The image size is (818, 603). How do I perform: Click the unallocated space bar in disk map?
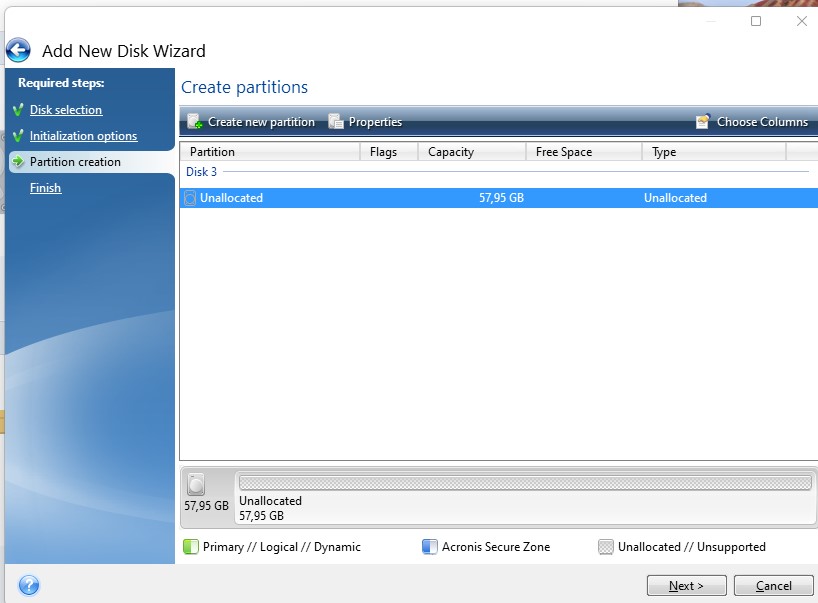(525, 483)
